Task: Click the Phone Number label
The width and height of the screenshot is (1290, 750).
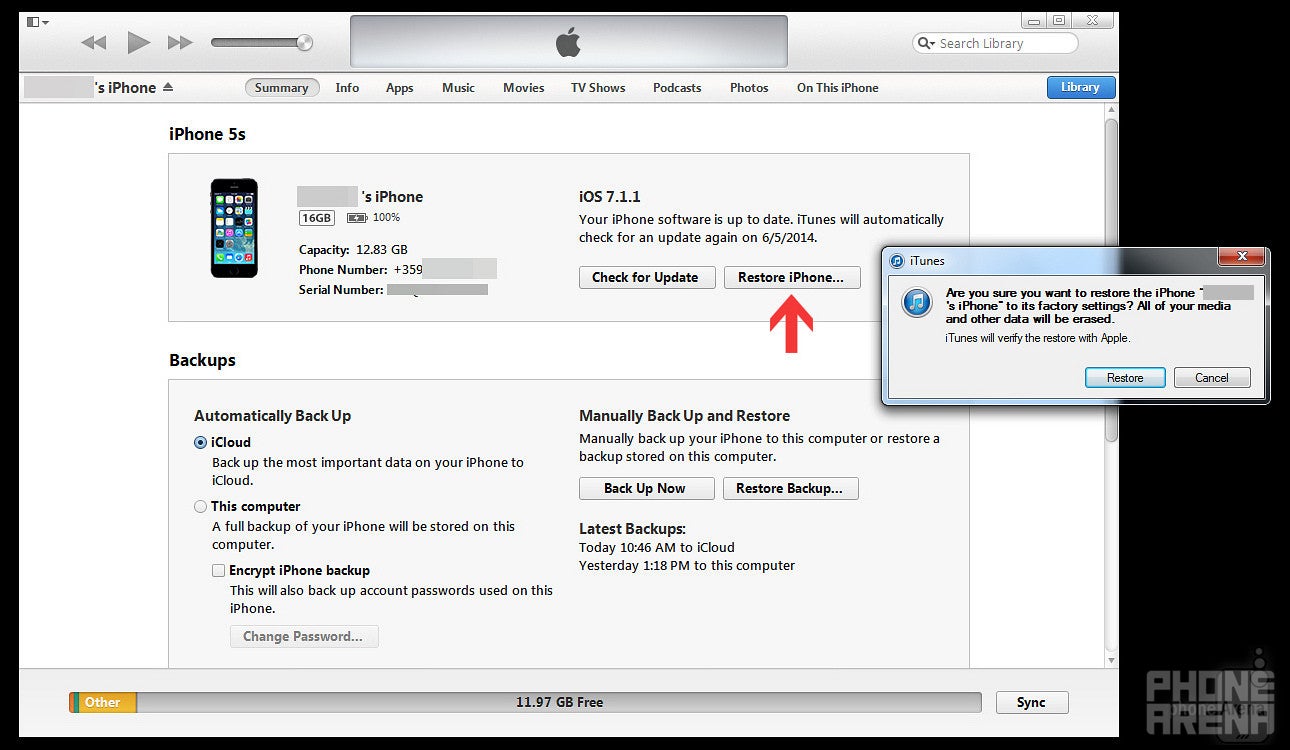Action: coord(343,270)
